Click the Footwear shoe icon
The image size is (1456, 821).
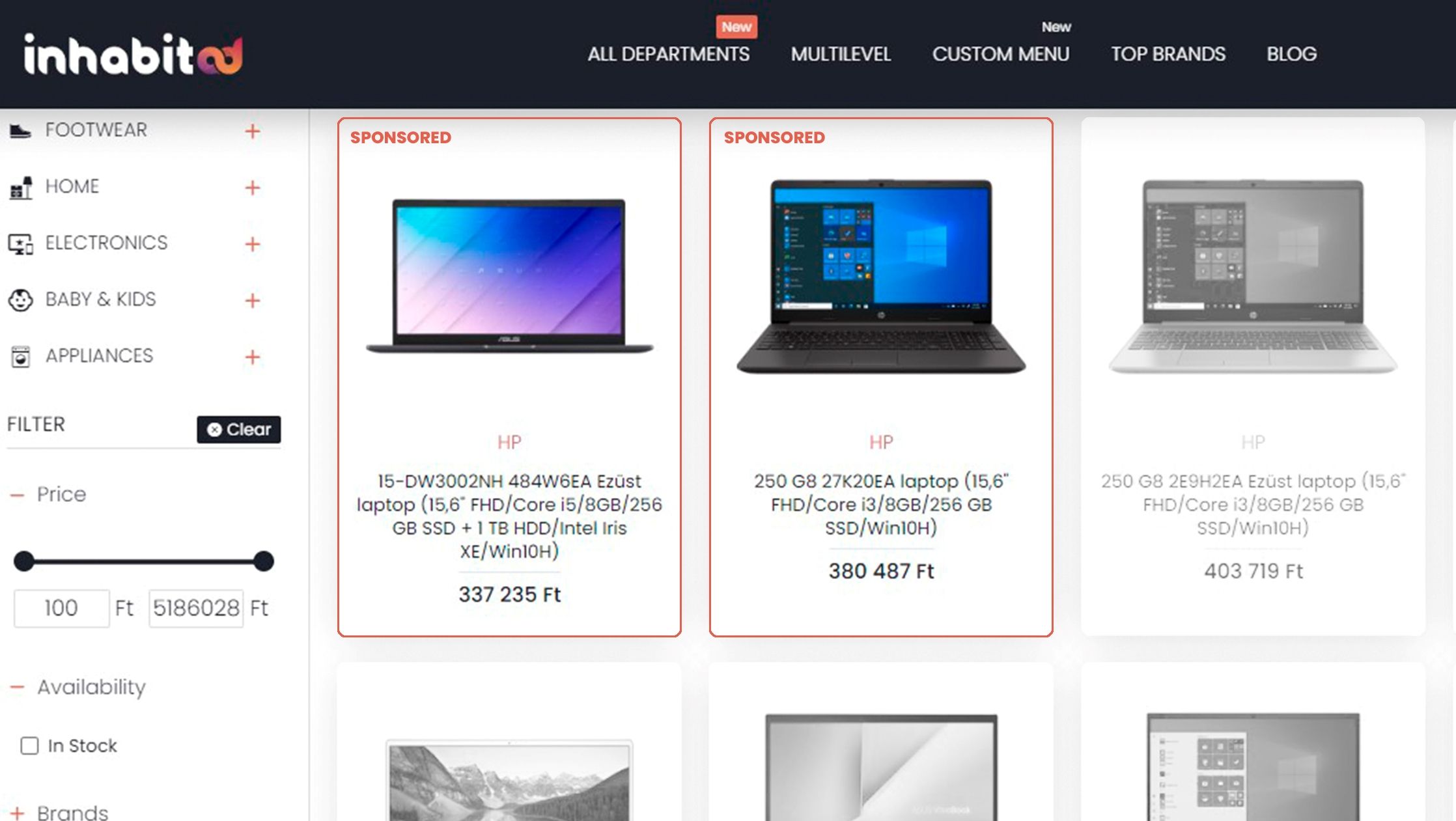[x=20, y=131]
